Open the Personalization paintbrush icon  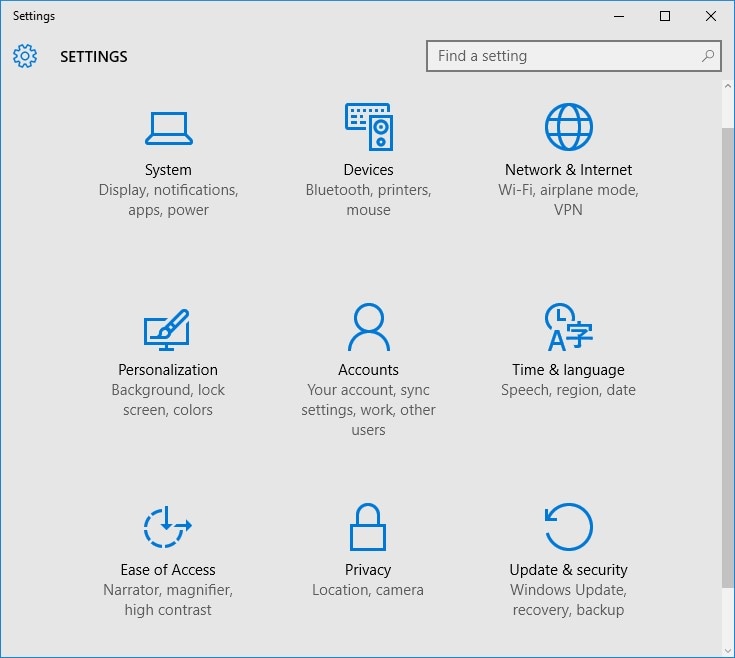point(167,329)
